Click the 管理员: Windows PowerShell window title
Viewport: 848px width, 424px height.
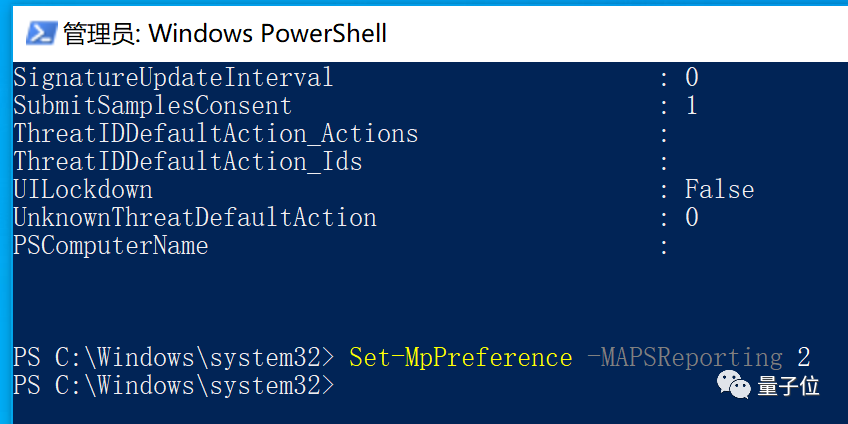tap(225, 33)
